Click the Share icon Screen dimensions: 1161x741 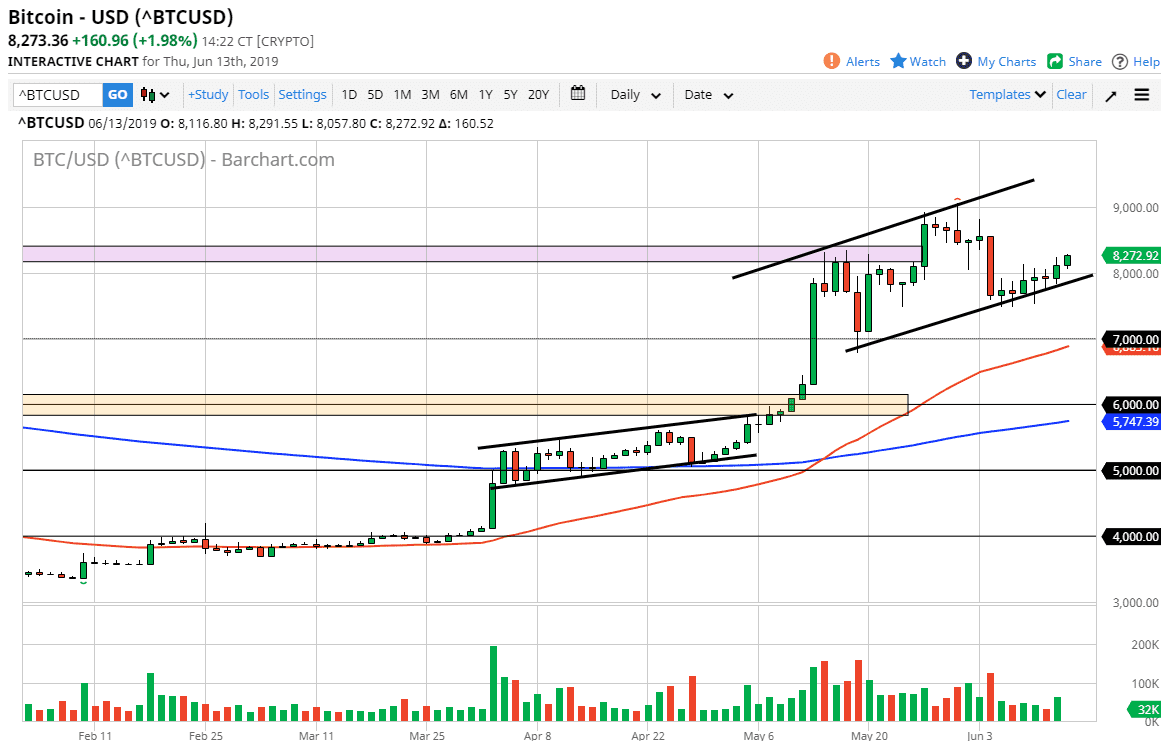click(x=1055, y=61)
